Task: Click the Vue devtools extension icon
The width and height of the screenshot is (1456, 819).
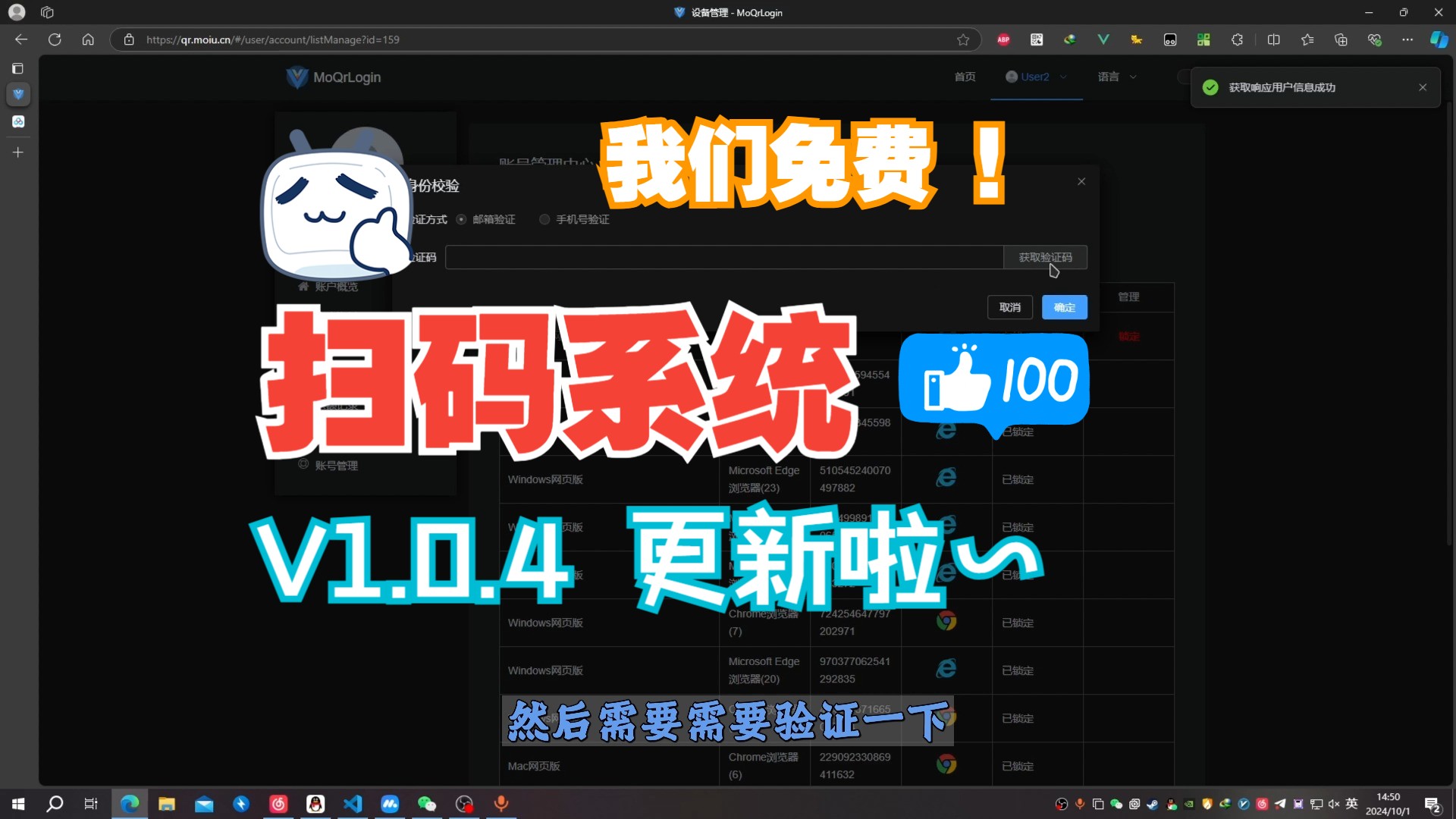Action: 1103,39
